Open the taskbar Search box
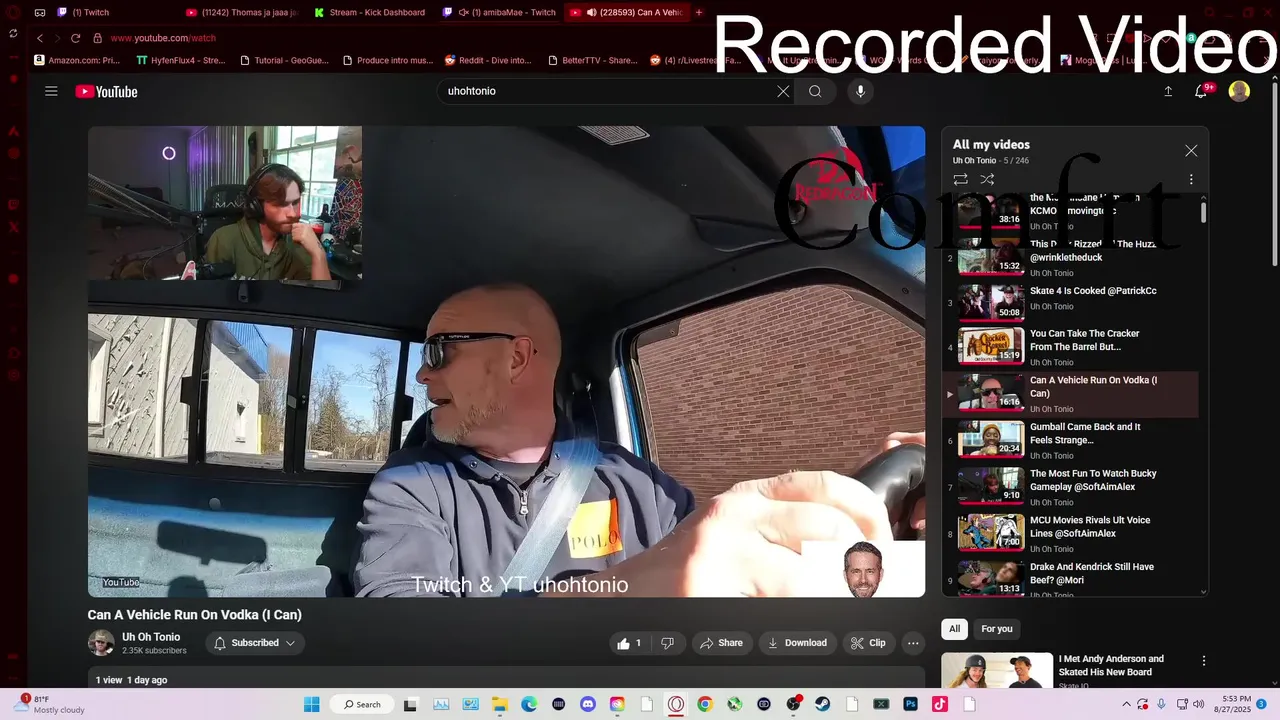This screenshot has height=720, width=1280. (362, 704)
